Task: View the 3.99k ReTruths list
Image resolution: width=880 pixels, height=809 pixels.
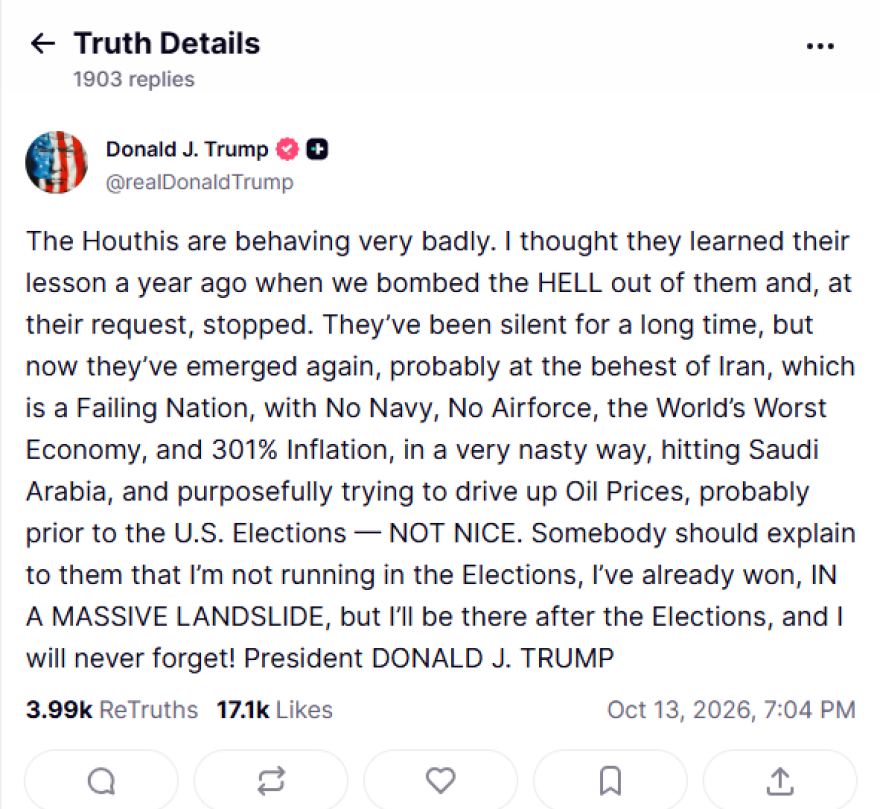Action: 112,710
